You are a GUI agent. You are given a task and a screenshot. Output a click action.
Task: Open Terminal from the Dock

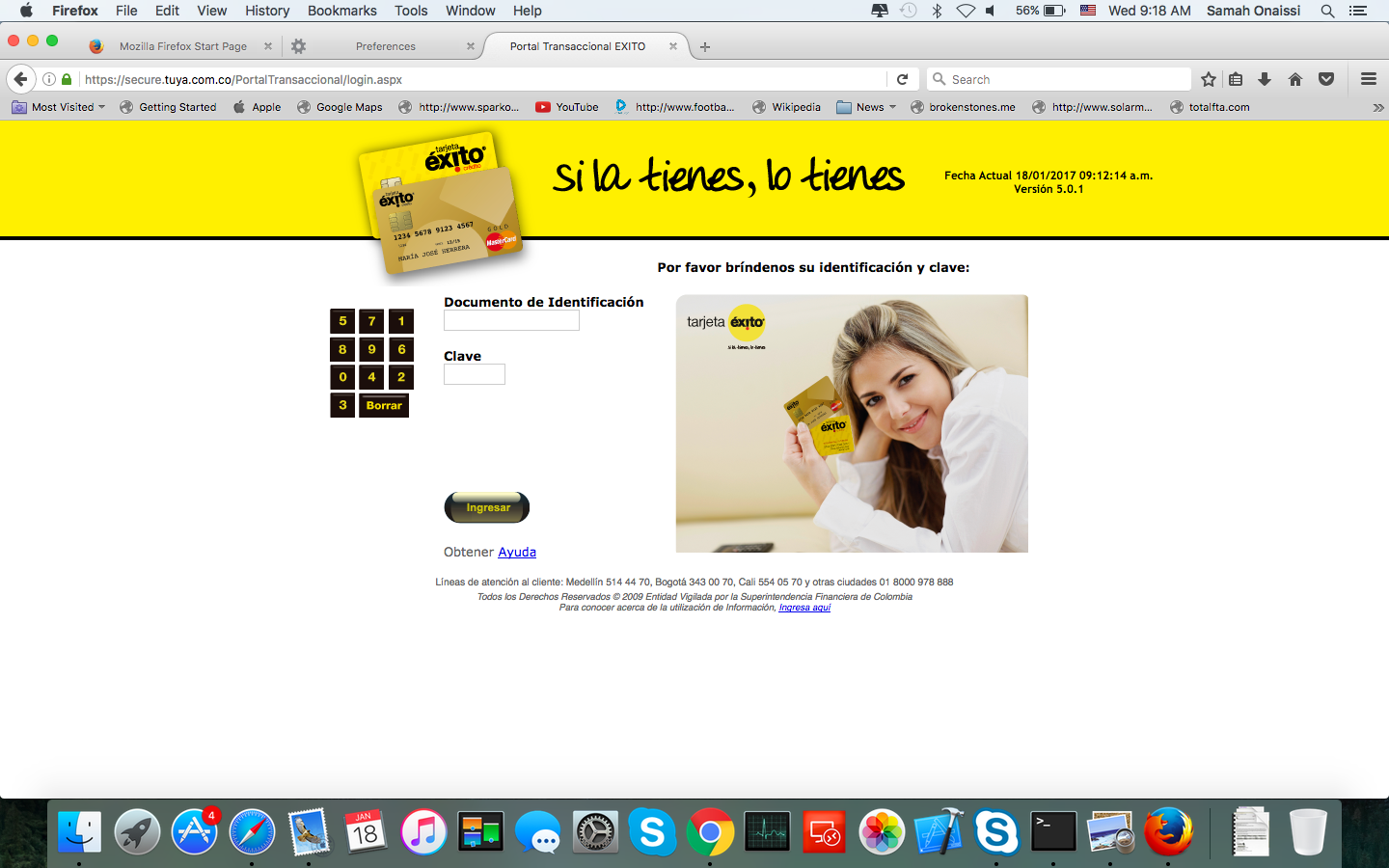[x=1053, y=831]
